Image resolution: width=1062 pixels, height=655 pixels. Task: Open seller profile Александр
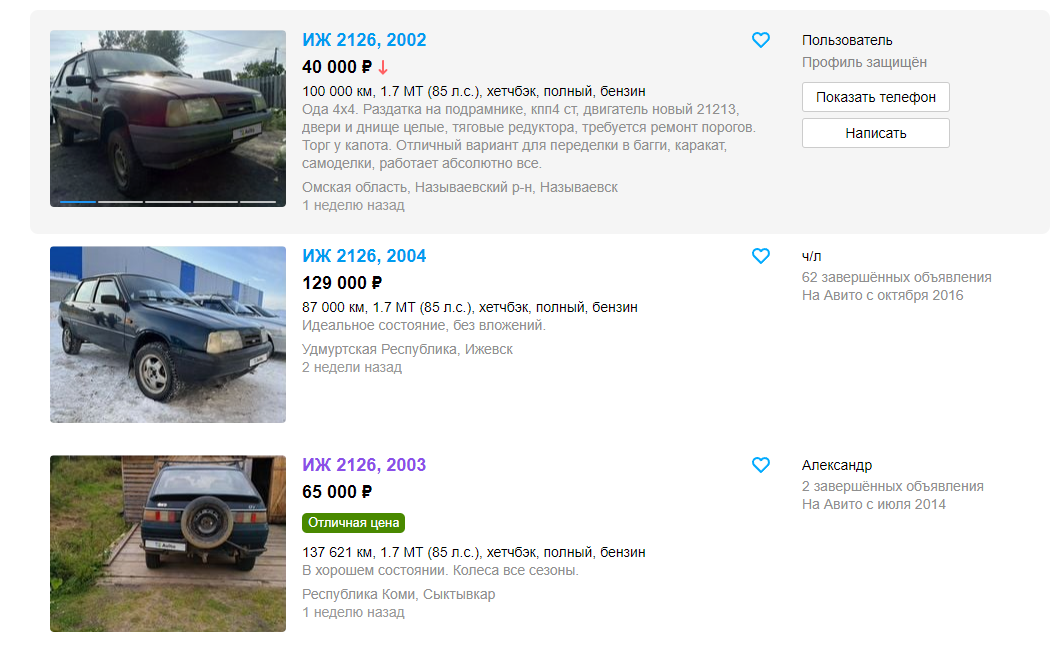point(837,465)
